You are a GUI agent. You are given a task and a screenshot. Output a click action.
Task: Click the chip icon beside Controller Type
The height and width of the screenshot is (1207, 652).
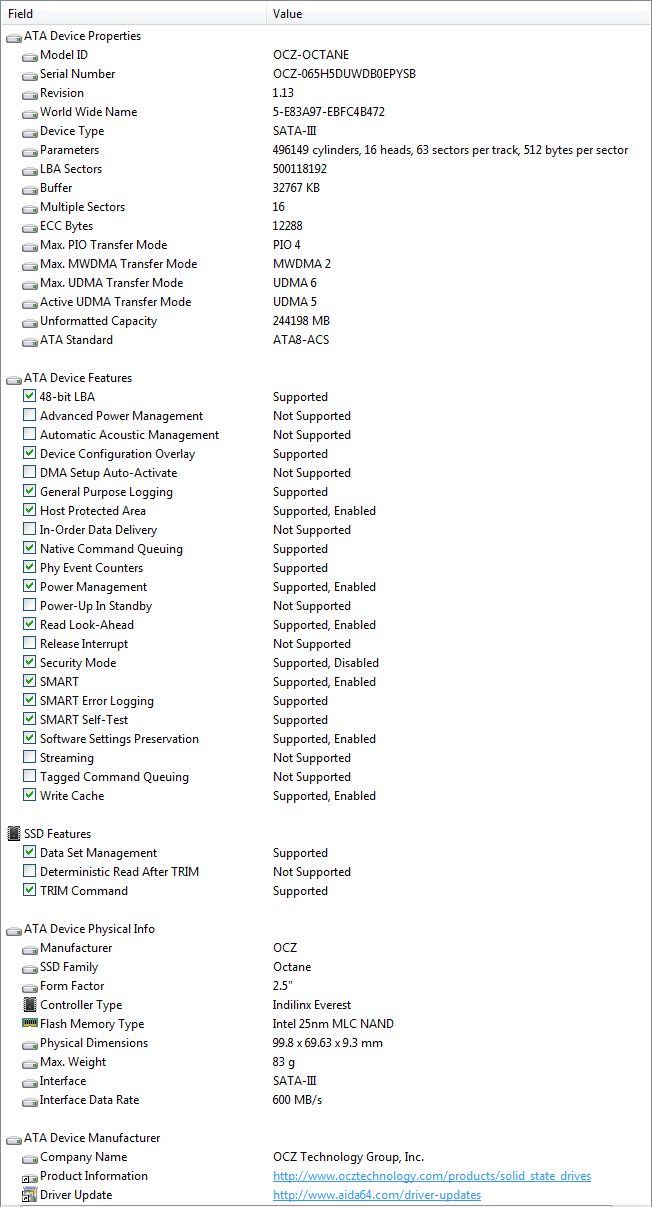point(29,1005)
